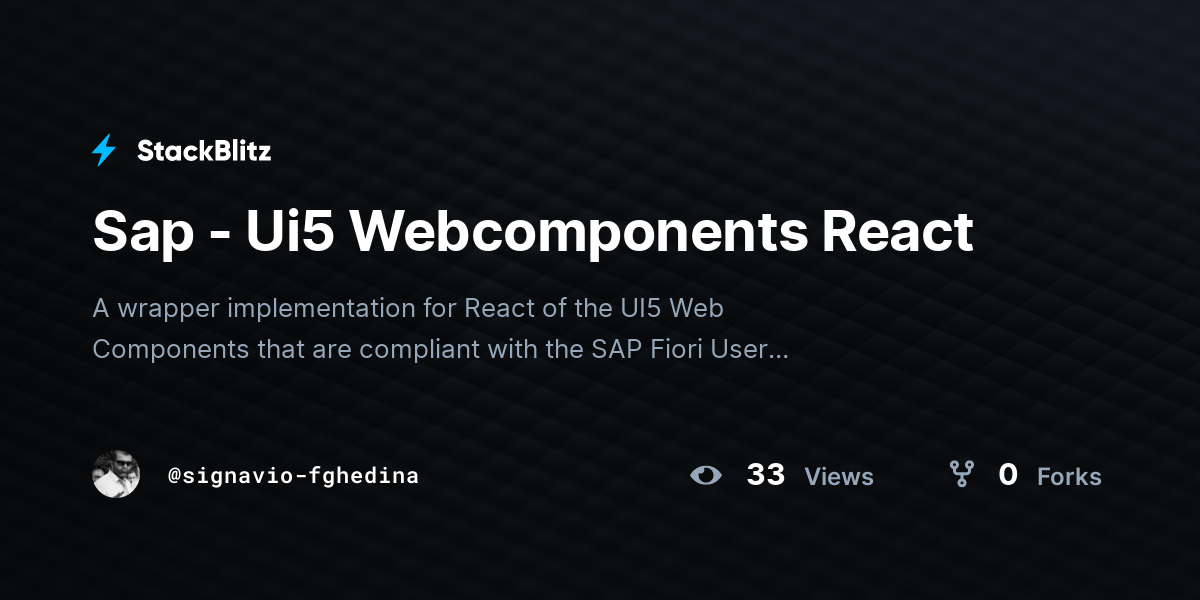
Task: Select the 0 fork count number
Action: (x=1008, y=475)
